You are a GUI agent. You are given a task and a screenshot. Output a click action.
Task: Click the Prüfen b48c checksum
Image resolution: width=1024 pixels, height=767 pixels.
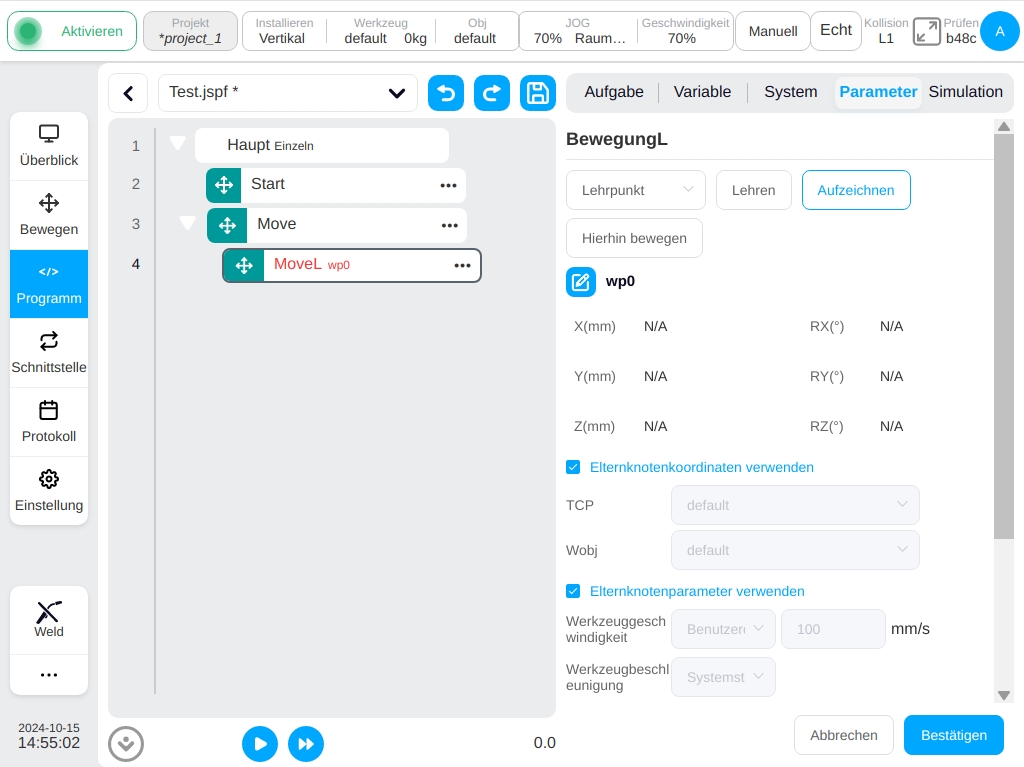pyautogui.click(x=961, y=31)
